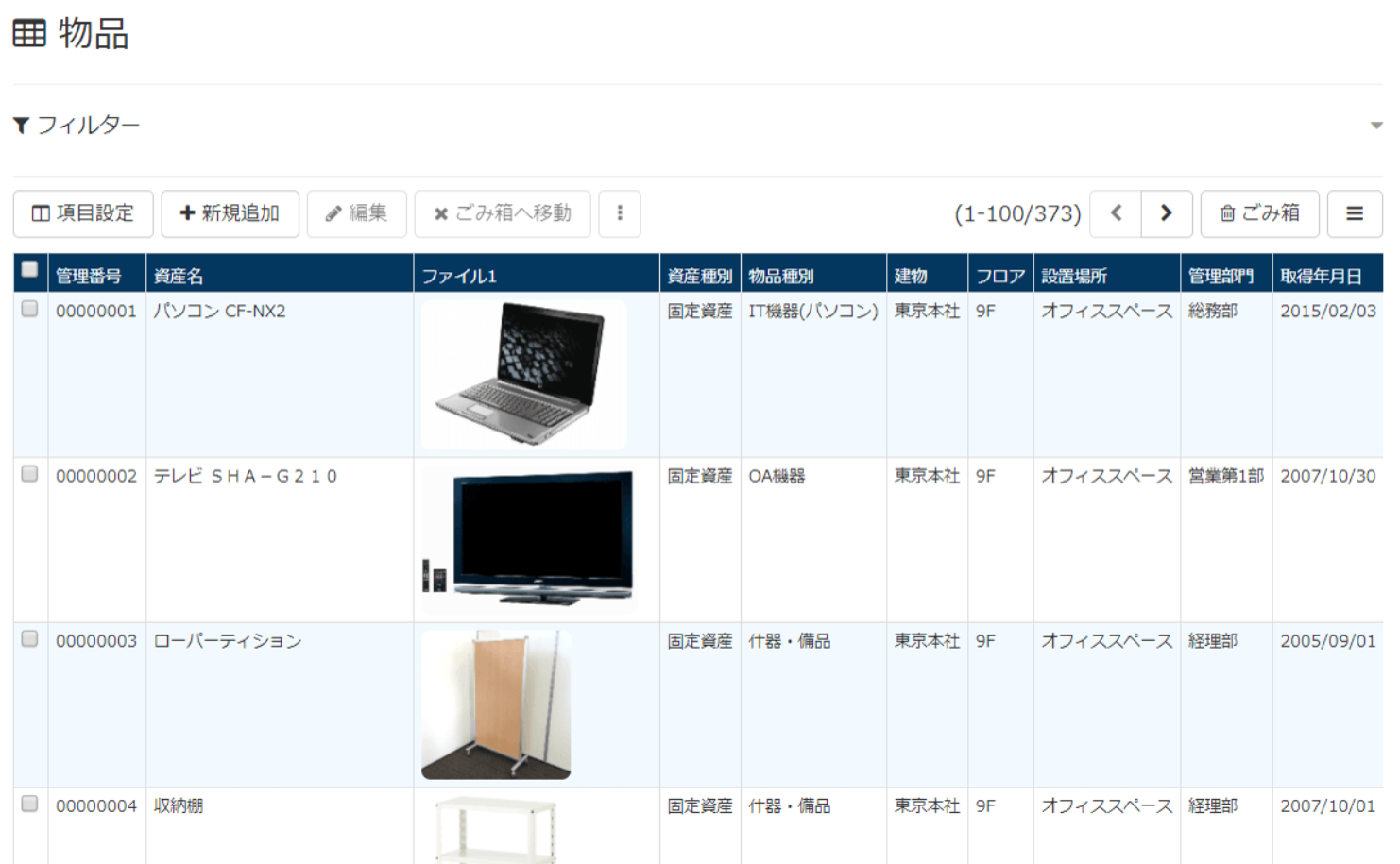Viewport: 1400px width, 864px height.
Task: Open 項目設定 column settings
Action: [x=83, y=213]
